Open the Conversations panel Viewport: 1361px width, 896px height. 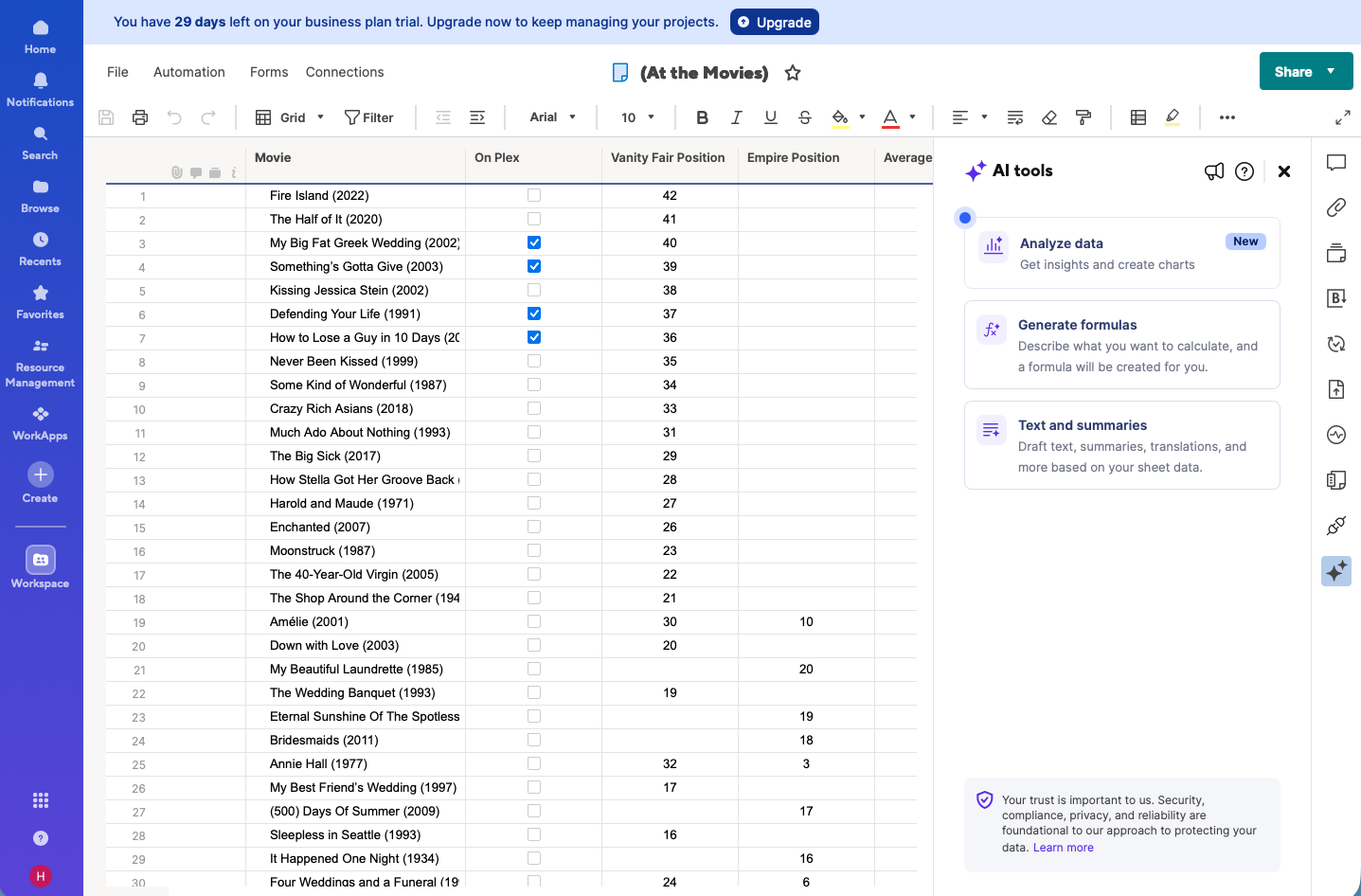point(1336,162)
